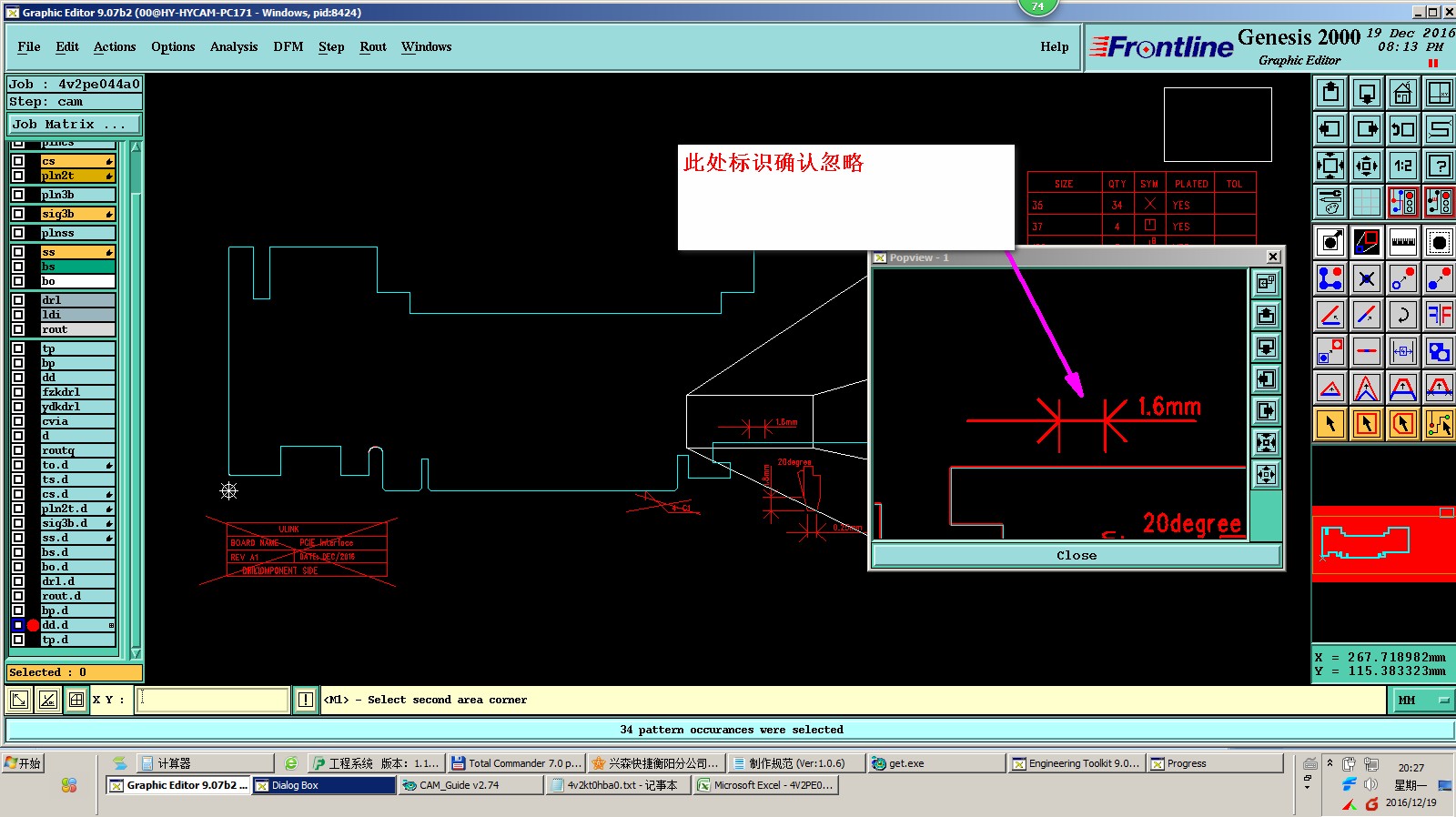Click the Windows Start button
The height and width of the screenshot is (817, 1456).
[24, 763]
